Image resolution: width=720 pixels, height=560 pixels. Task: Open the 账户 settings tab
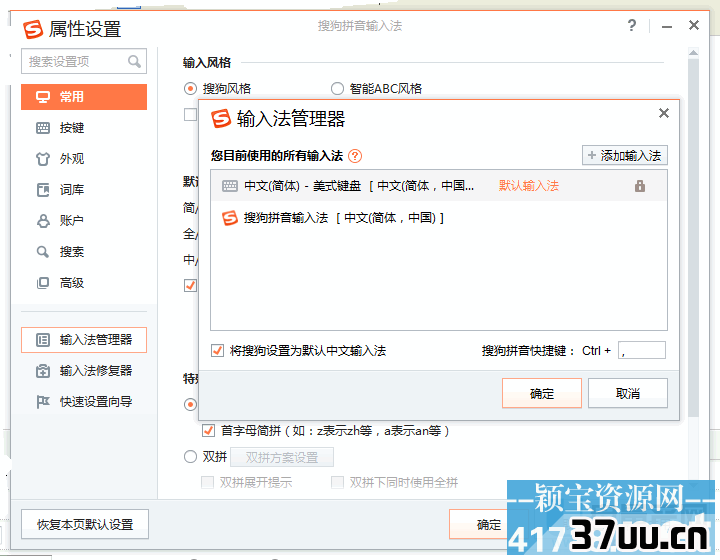84,221
